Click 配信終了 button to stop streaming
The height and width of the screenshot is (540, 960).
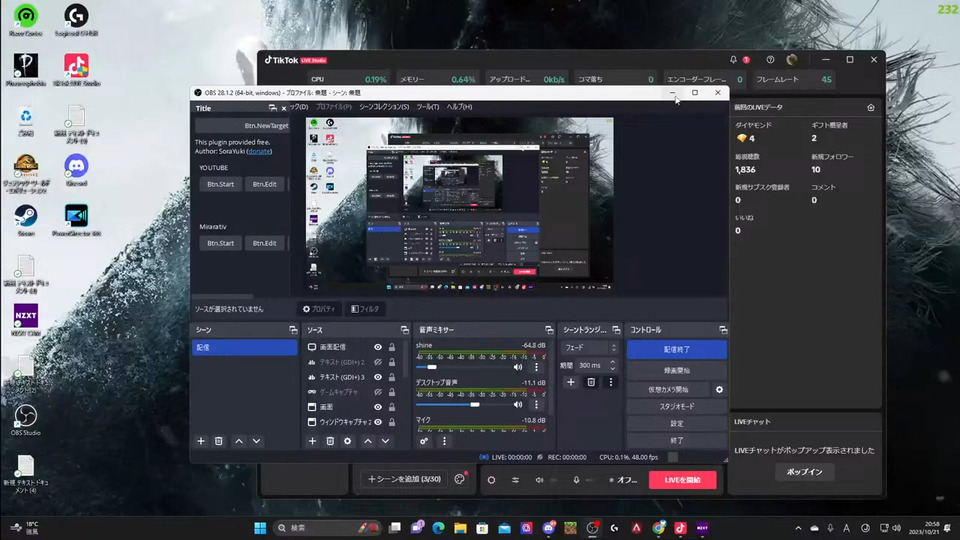click(677, 349)
